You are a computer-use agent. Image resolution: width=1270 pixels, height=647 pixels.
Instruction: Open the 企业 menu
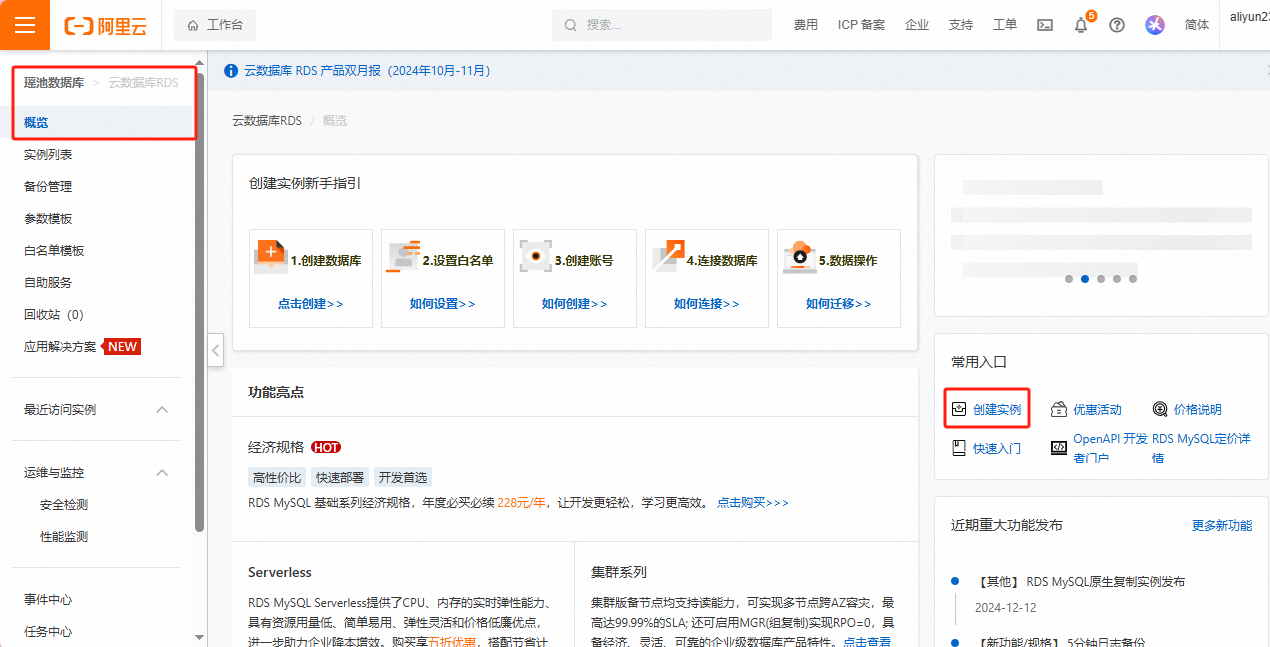click(916, 25)
